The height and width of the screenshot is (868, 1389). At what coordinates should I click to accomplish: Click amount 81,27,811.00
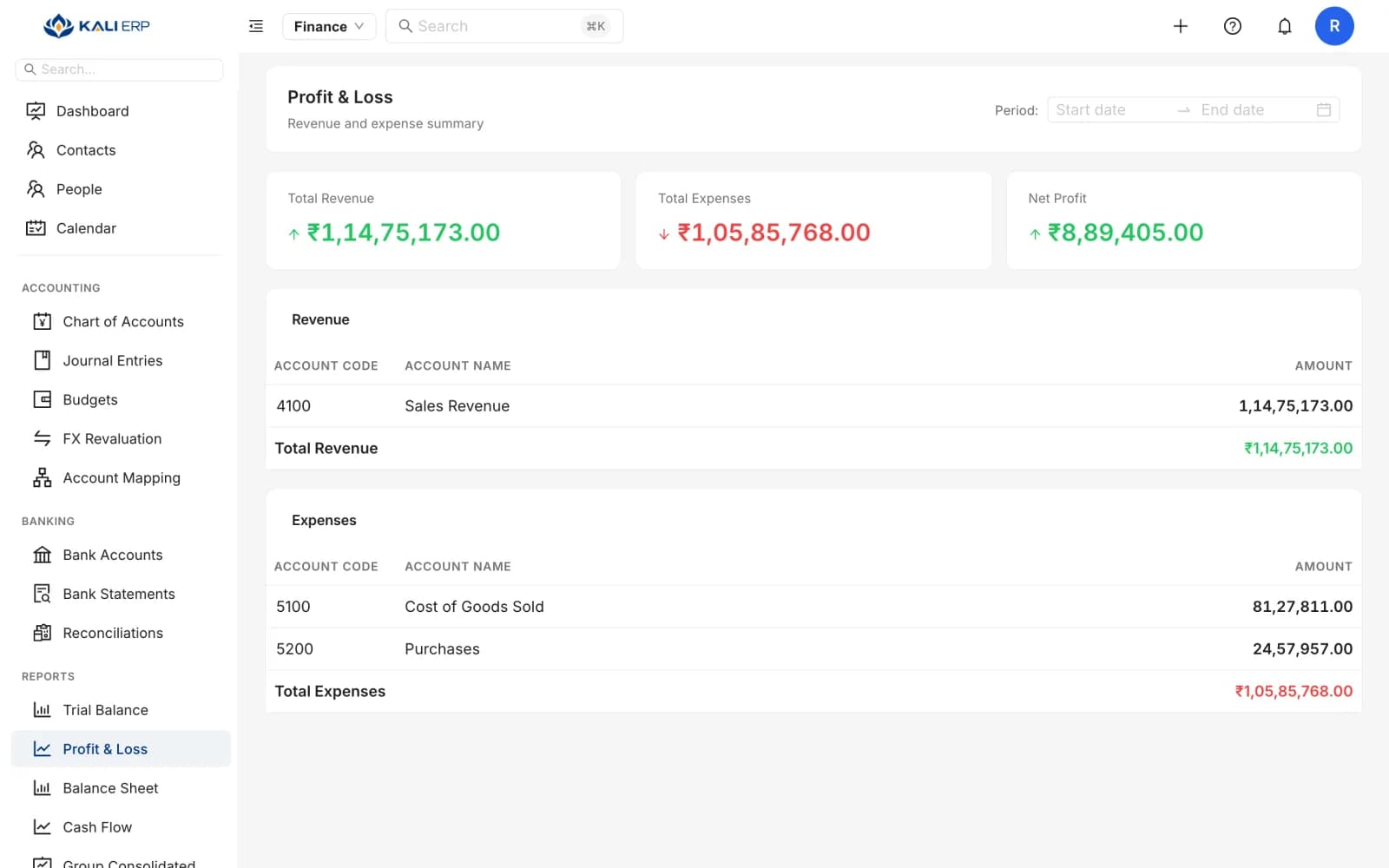pos(1302,607)
